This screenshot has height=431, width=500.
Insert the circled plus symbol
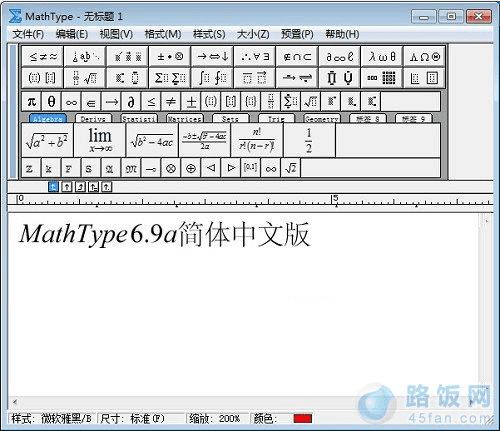191,168
